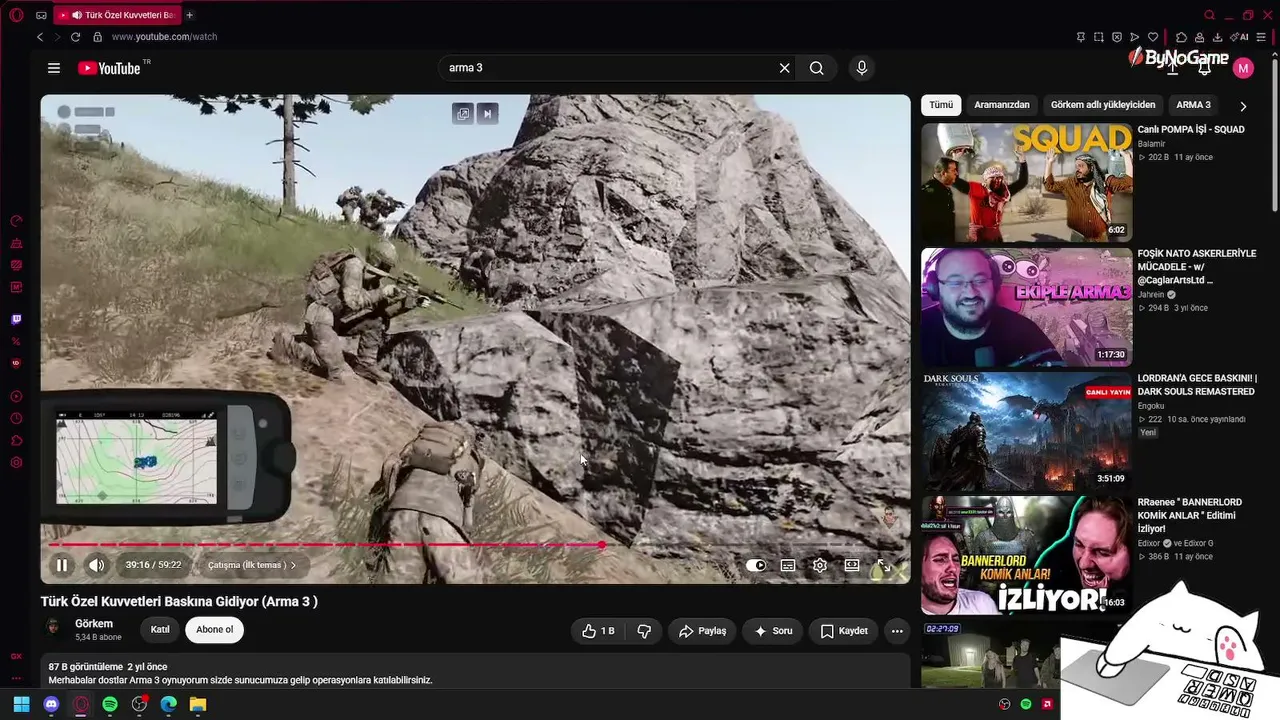Toggle autoplay switch in the player
The width and height of the screenshot is (1280, 720).
[756, 565]
